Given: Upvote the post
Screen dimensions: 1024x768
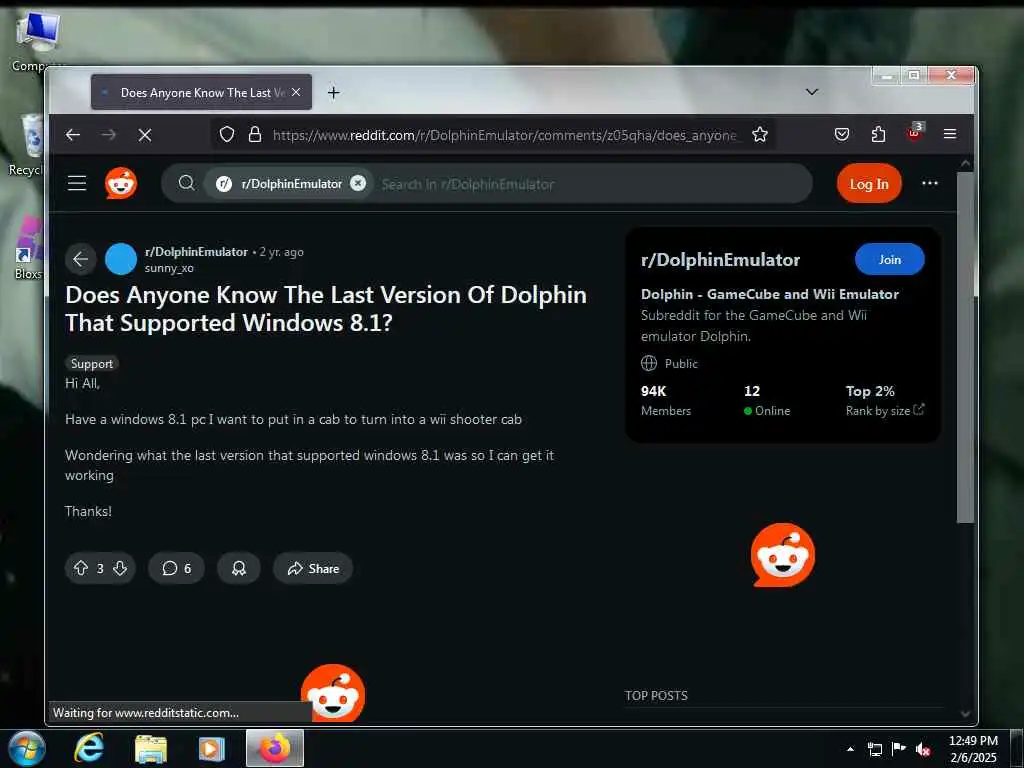Looking at the screenshot, I should pyautogui.click(x=80, y=568).
